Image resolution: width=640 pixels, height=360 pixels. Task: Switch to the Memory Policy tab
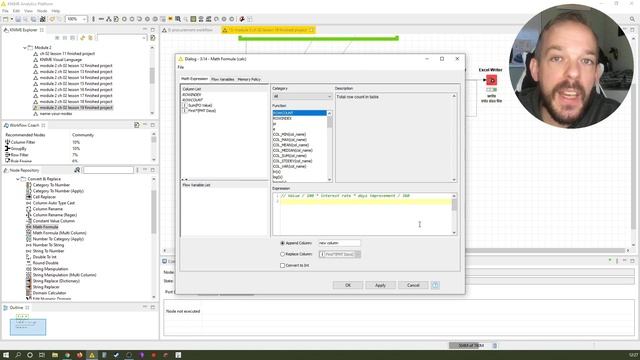click(x=249, y=79)
